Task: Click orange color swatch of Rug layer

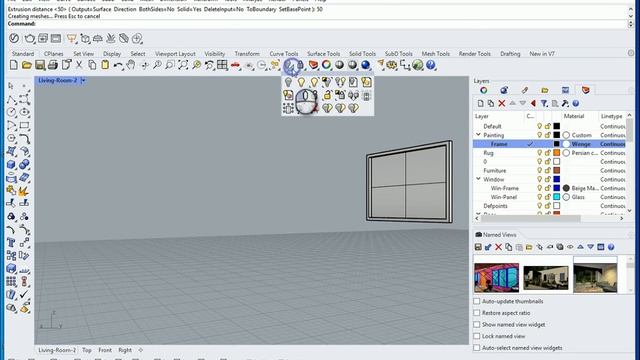Action: (x=556, y=153)
